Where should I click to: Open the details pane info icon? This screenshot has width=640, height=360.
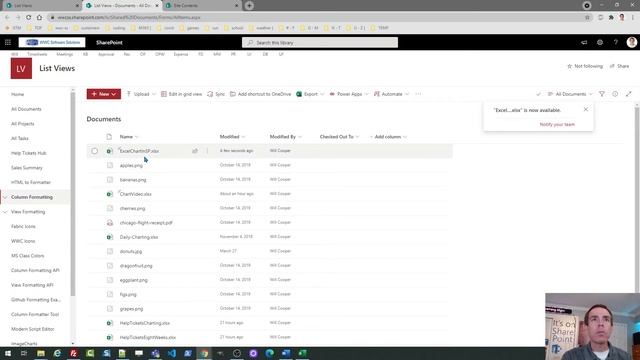click(615, 94)
